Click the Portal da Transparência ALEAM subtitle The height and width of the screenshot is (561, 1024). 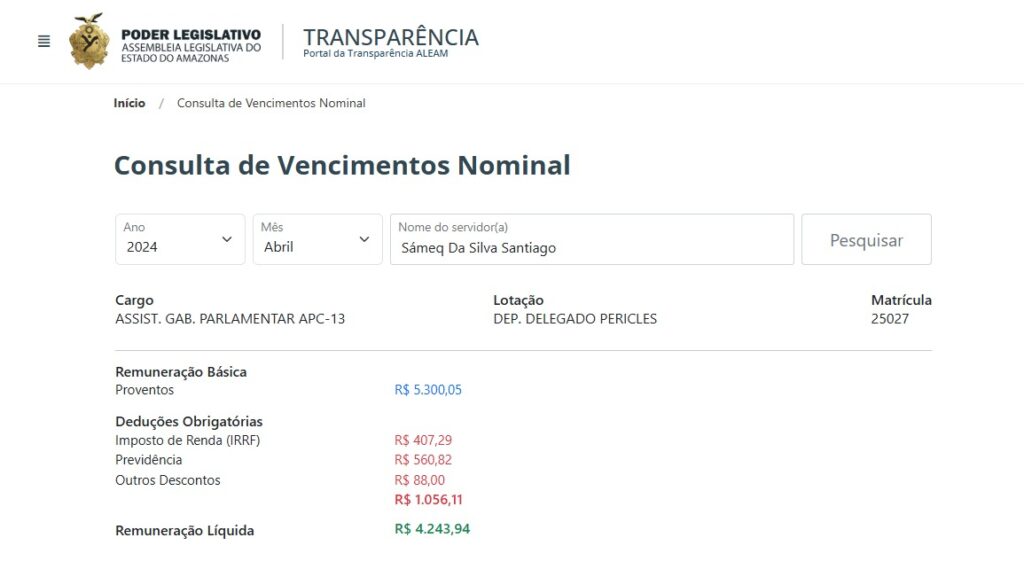[x=376, y=54]
